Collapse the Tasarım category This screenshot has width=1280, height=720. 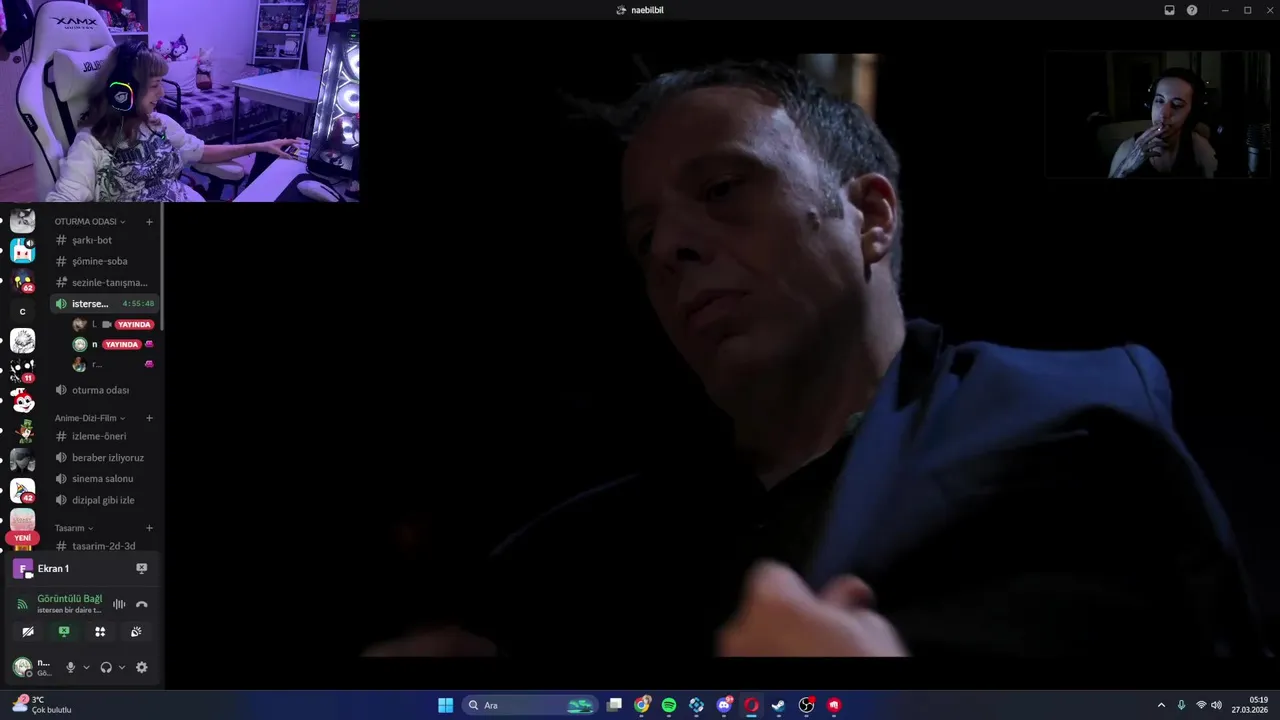tap(74, 528)
